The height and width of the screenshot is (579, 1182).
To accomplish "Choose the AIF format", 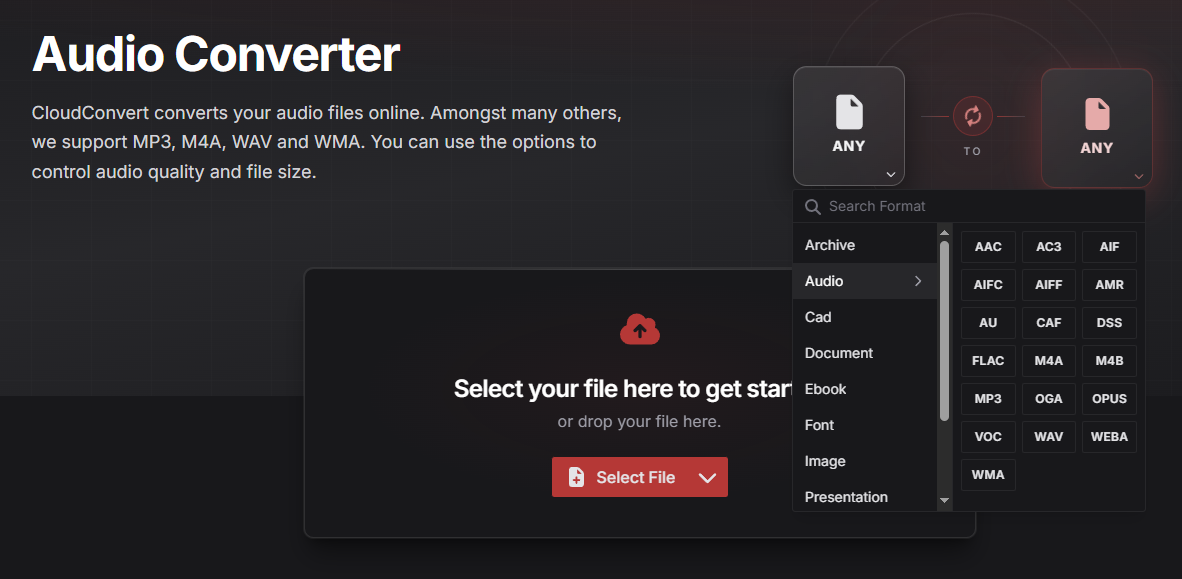I will (1110, 247).
